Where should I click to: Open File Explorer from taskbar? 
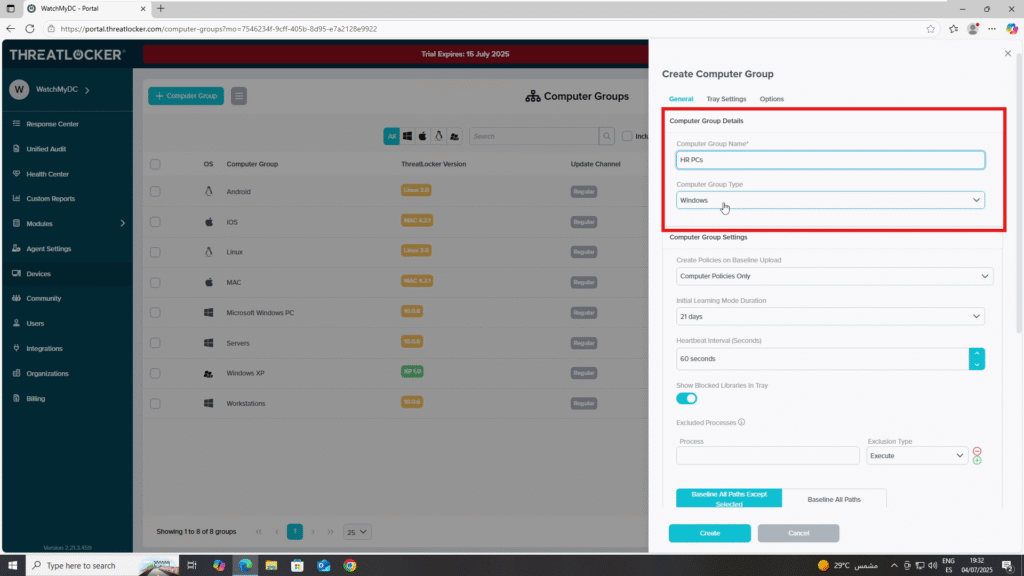pyautogui.click(x=271, y=566)
